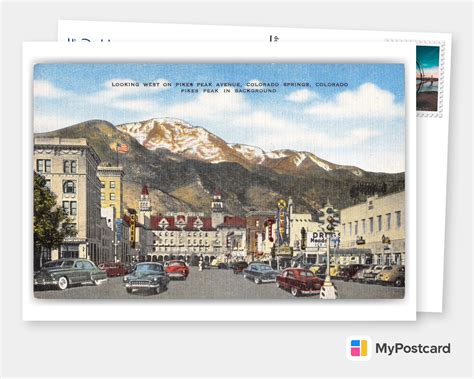Click the blue-gray car facing forward in center
Viewport: 474px width, 379px height.
(146, 277)
